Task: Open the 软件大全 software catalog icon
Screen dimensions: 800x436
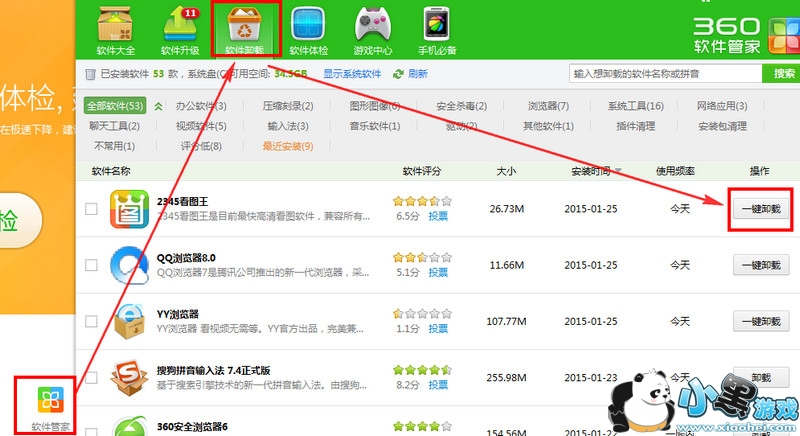Action: point(116,31)
